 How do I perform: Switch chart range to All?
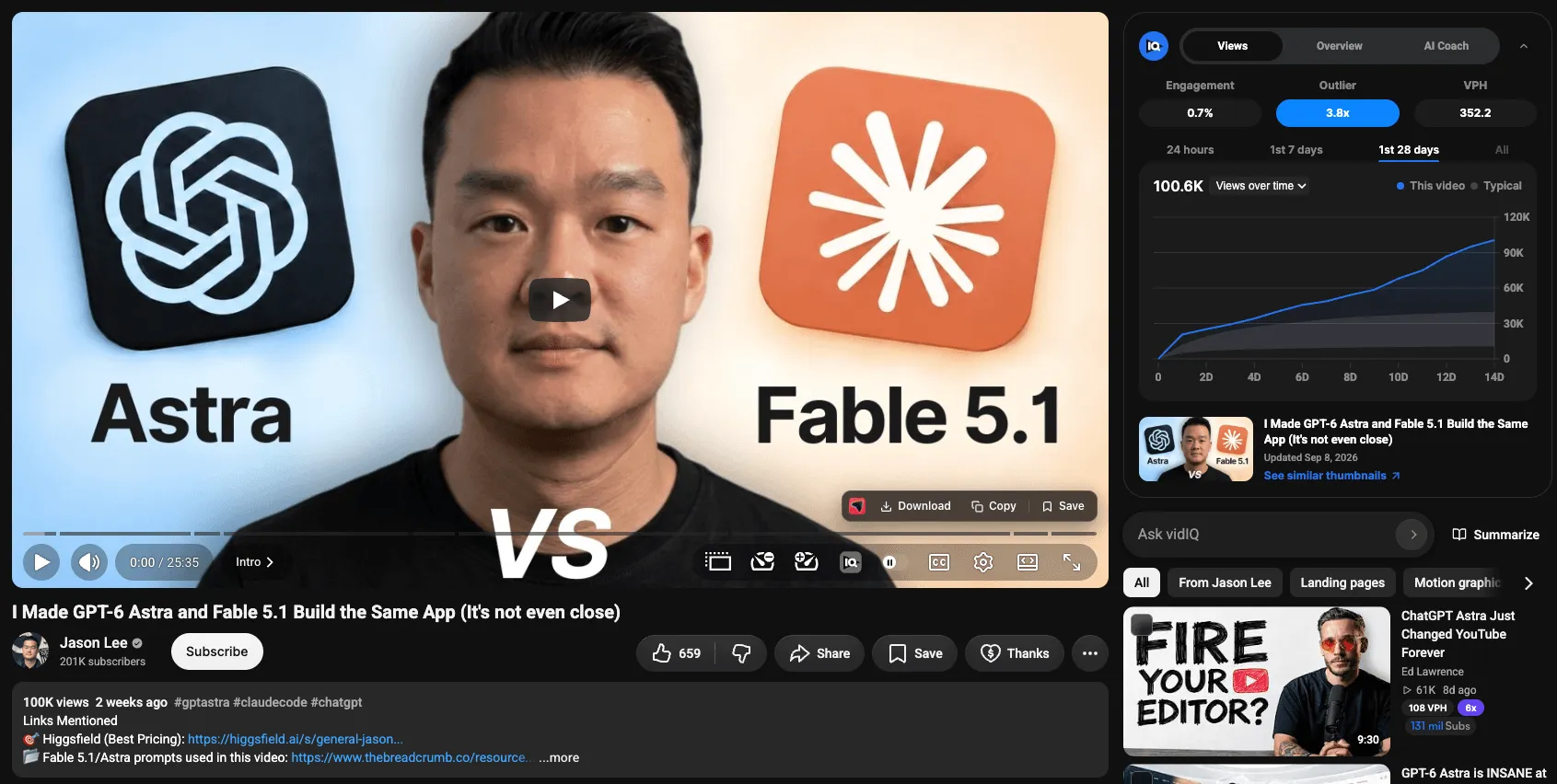tap(1502, 150)
